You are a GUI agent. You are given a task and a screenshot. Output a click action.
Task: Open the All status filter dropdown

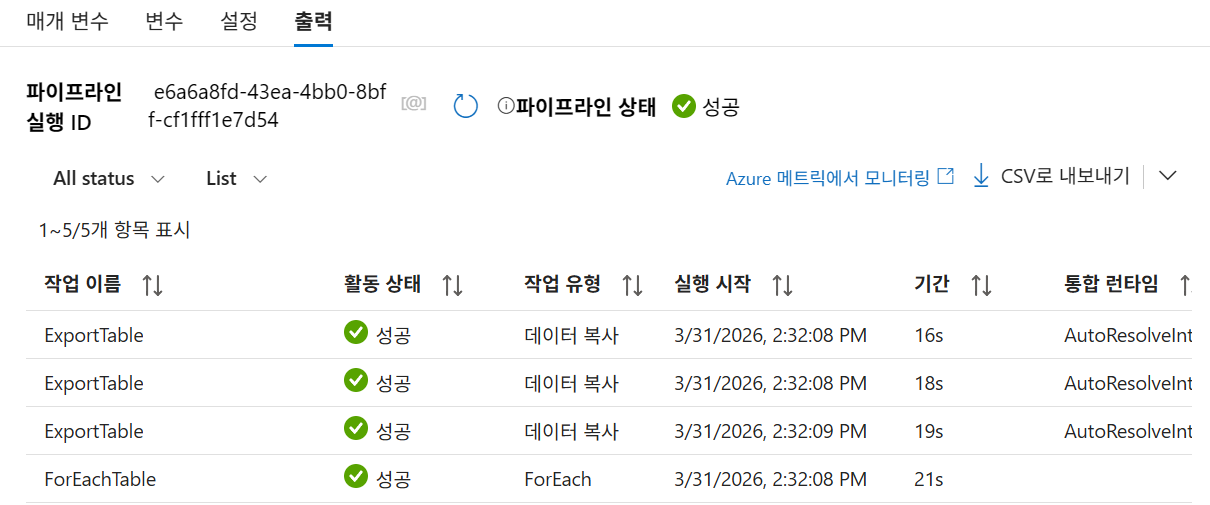[x=109, y=179]
